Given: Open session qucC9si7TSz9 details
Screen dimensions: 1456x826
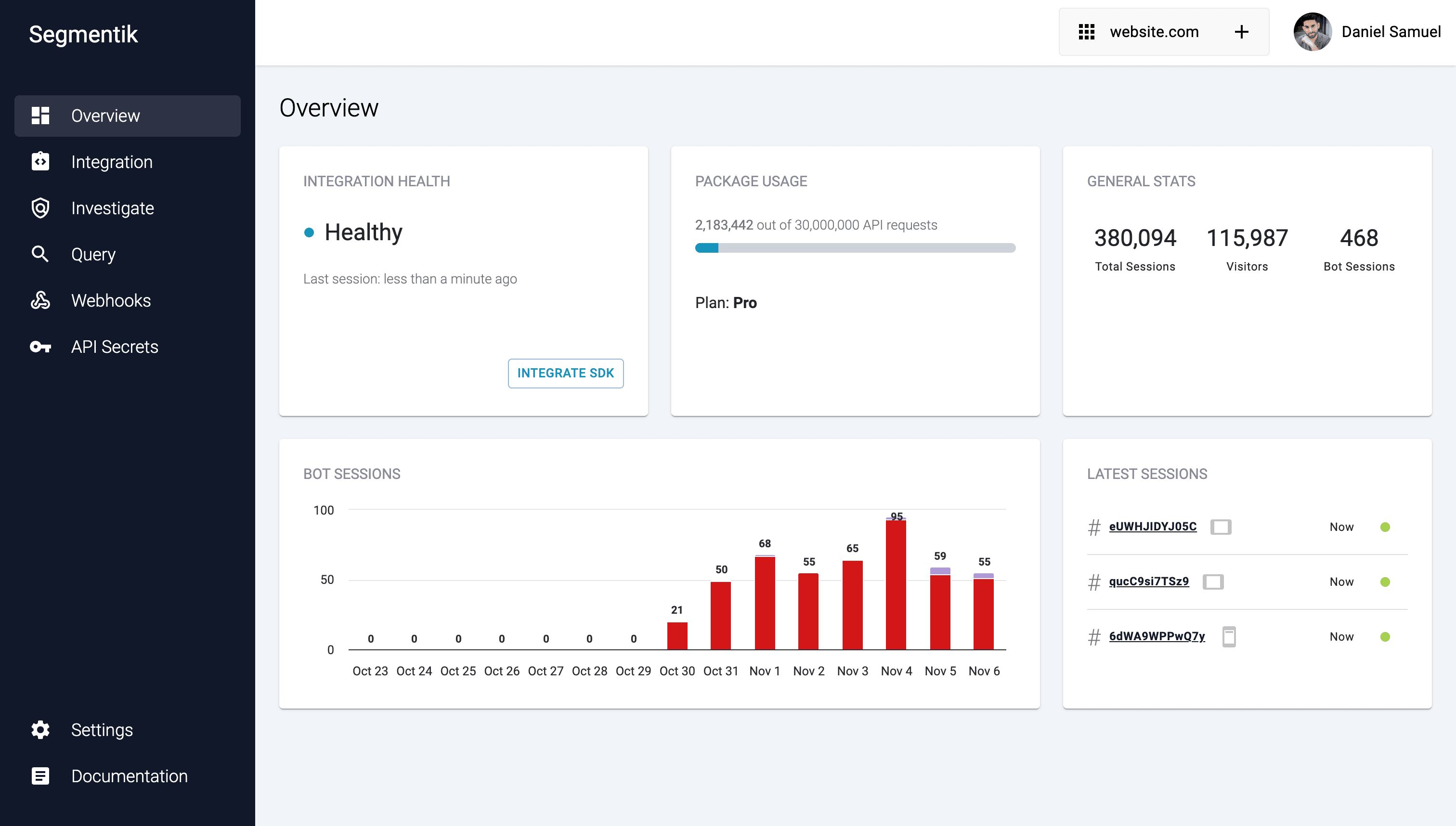Looking at the screenshot, I should tap(1148, 581).
